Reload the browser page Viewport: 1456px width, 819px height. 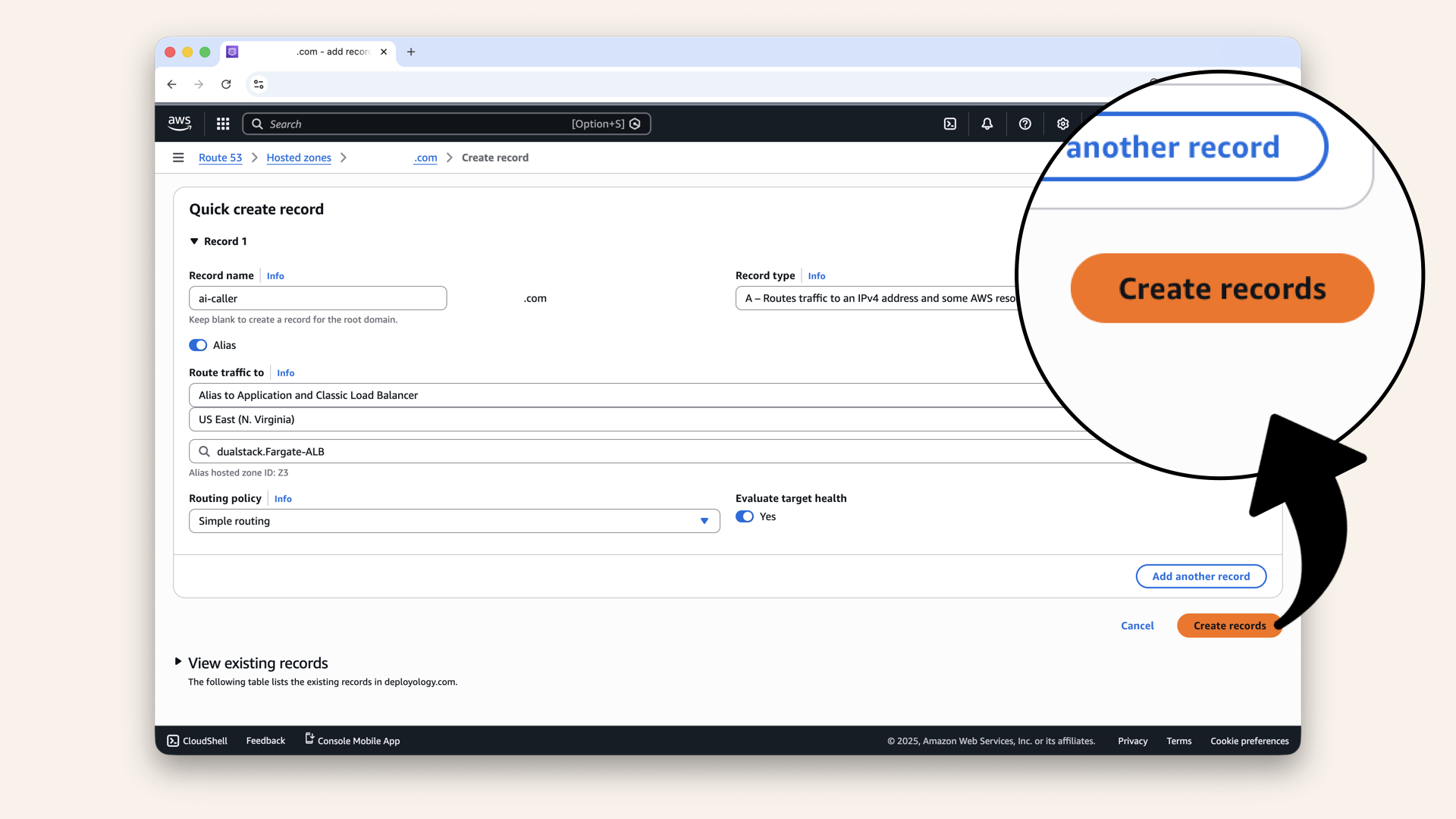[x=226, y=84]
